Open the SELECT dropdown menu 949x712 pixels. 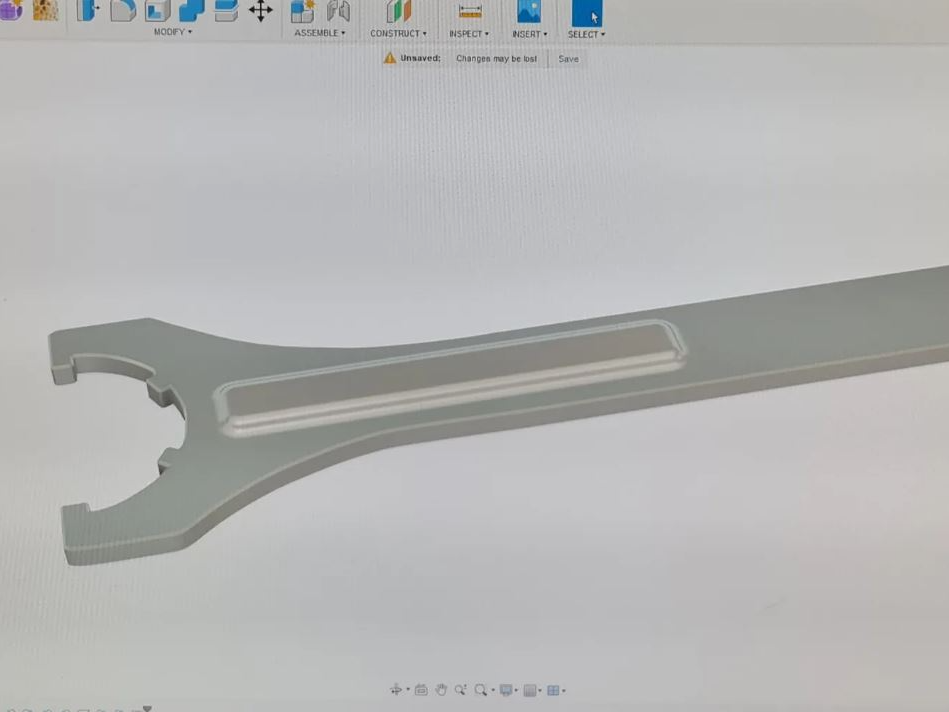point(586,35)
